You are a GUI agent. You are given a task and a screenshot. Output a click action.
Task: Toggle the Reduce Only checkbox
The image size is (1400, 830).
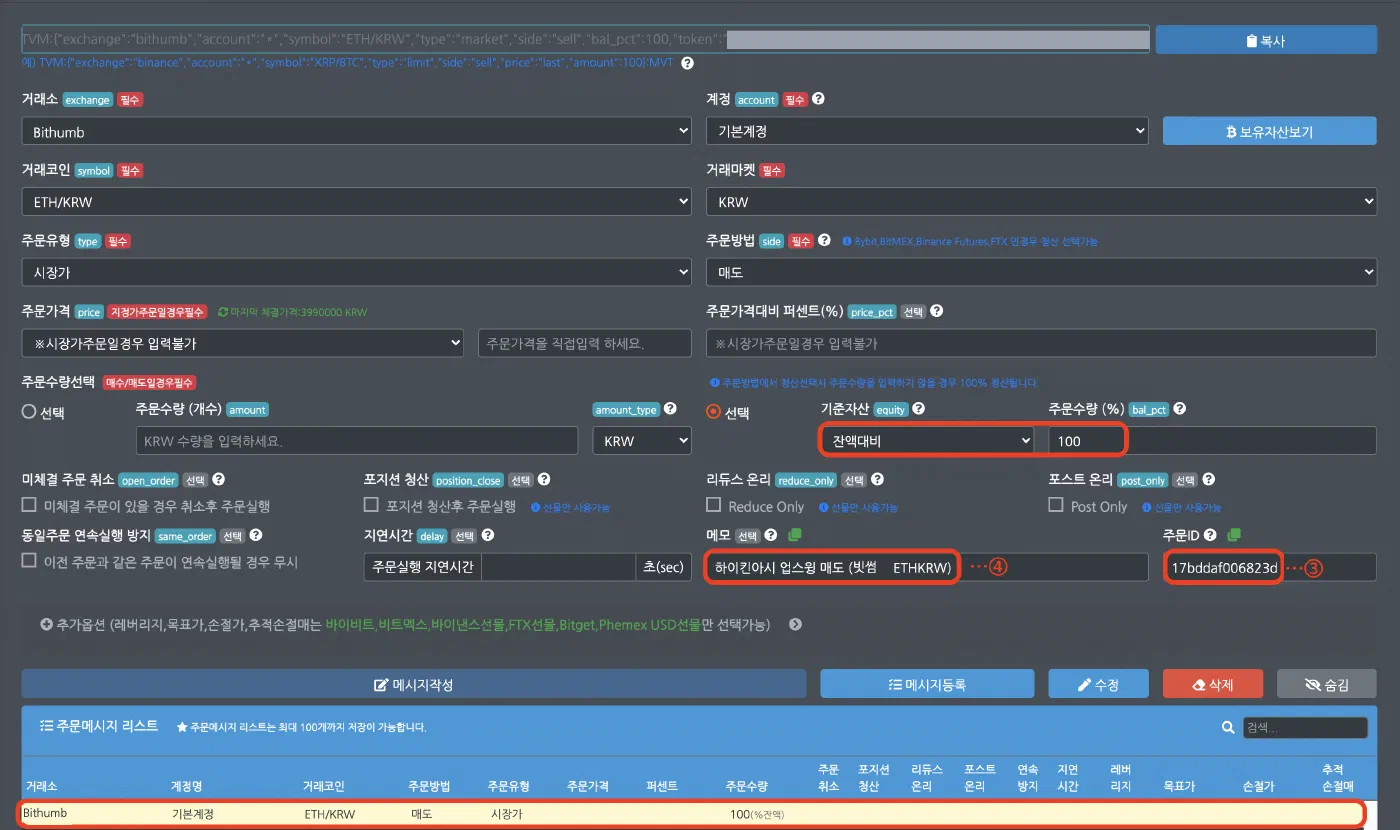(x=714, y=505)
